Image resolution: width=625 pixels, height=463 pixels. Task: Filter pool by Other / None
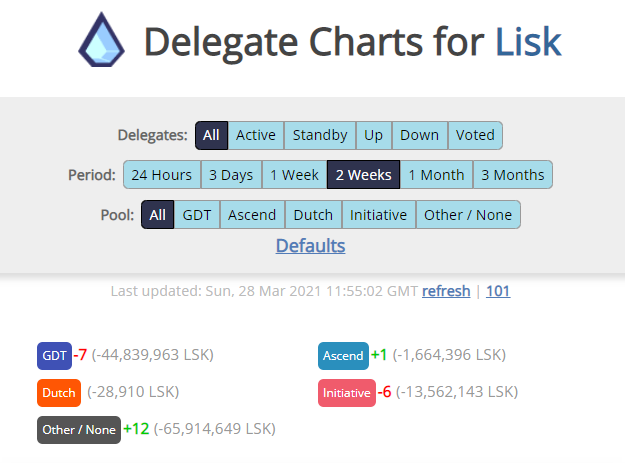click(x=468, y=215)
